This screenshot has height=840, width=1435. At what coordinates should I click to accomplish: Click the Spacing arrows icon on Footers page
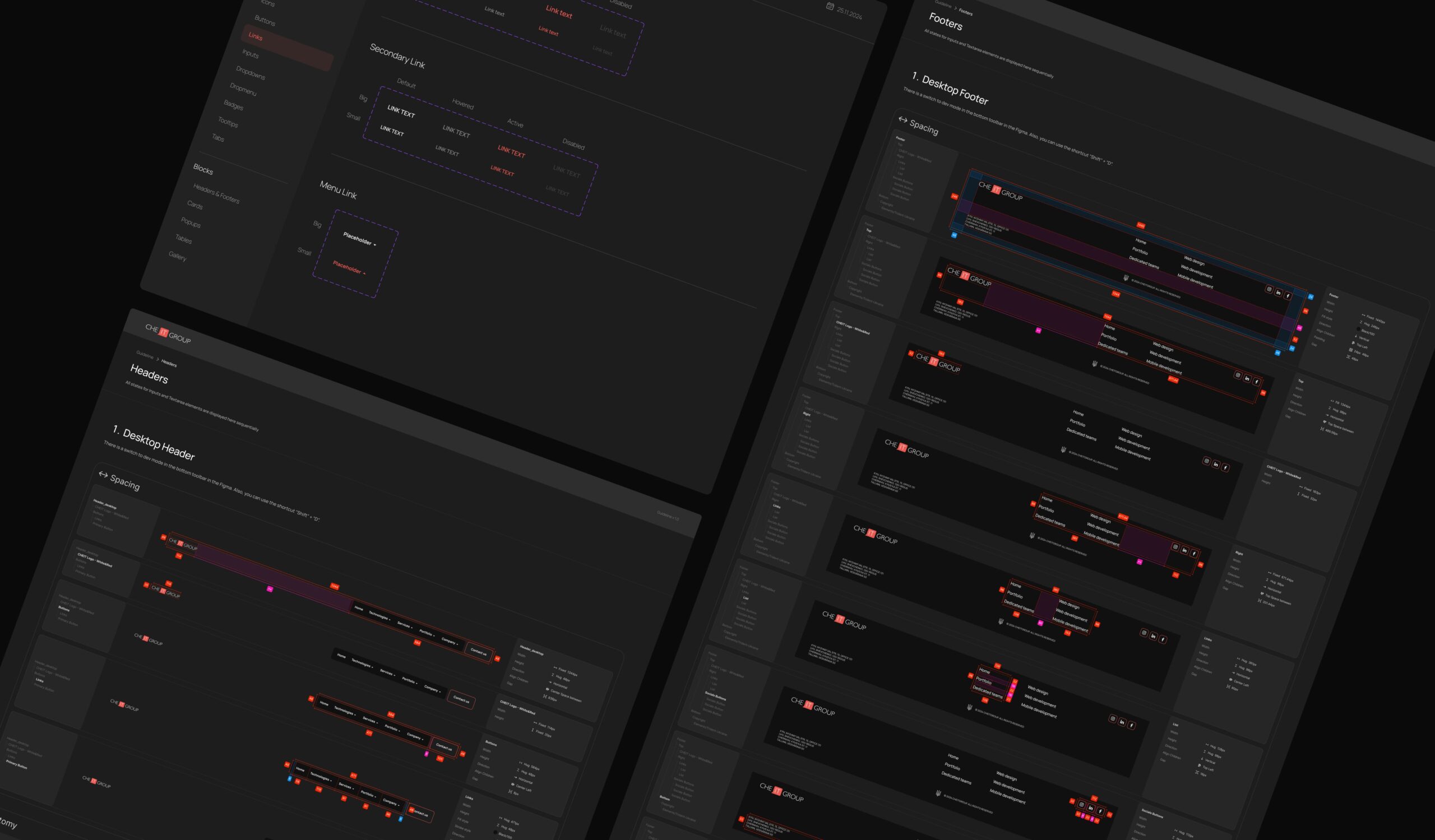coord(902,119)
